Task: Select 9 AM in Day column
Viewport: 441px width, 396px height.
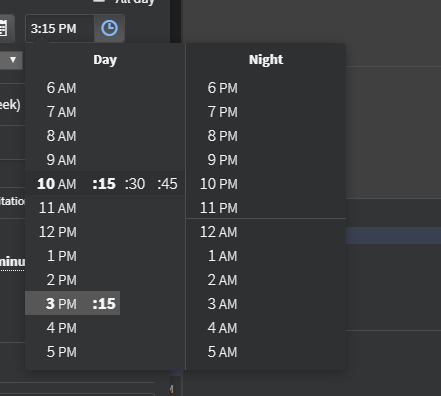Action: (x=61, y=160)
